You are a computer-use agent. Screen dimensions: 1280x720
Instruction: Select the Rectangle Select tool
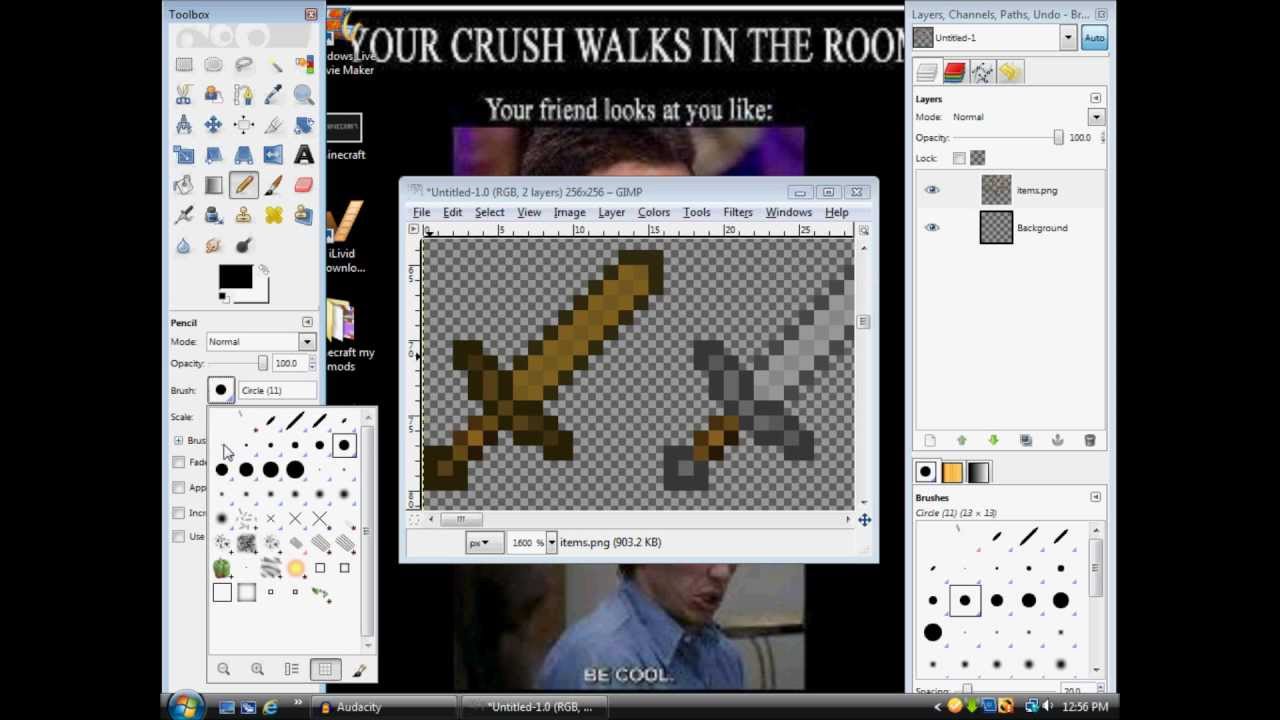tap(184, 65)
